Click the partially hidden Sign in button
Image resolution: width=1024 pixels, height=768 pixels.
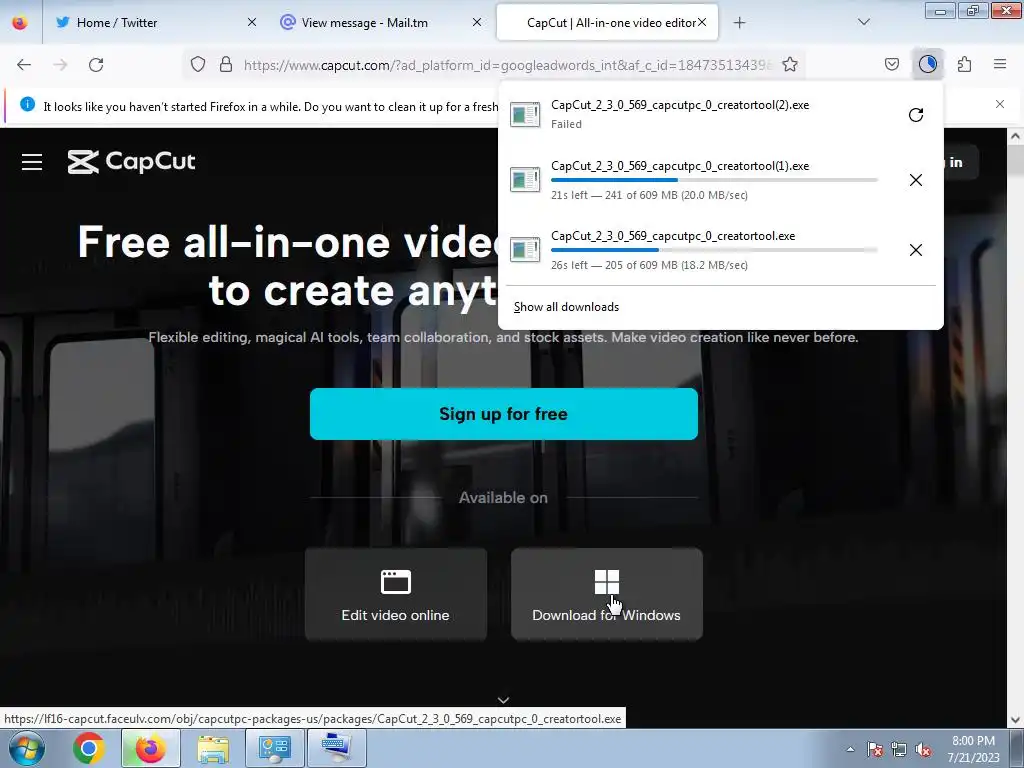coord(960,162)
